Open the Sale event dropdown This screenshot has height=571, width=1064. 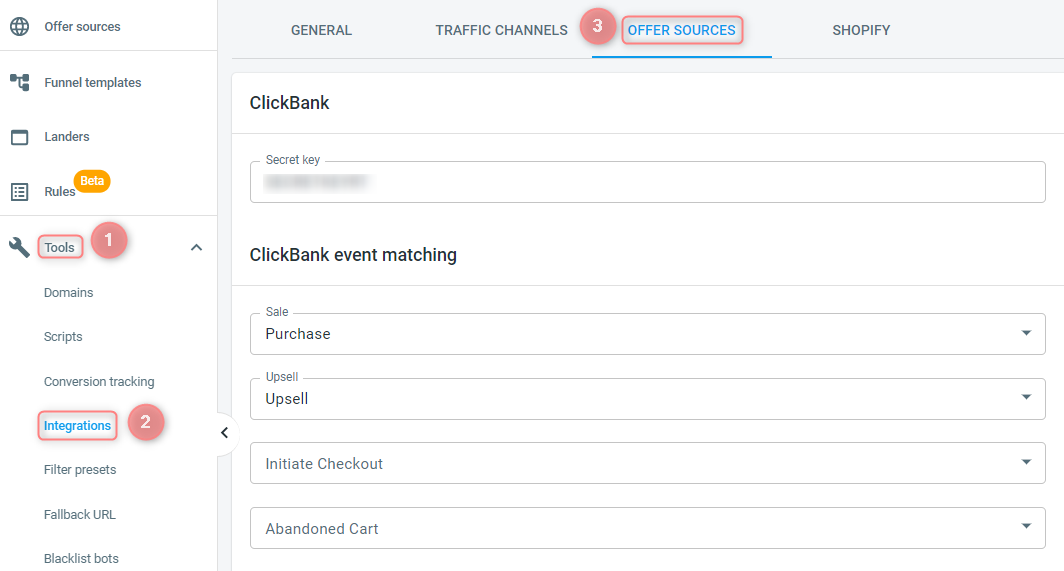click(x=647, y=333)
